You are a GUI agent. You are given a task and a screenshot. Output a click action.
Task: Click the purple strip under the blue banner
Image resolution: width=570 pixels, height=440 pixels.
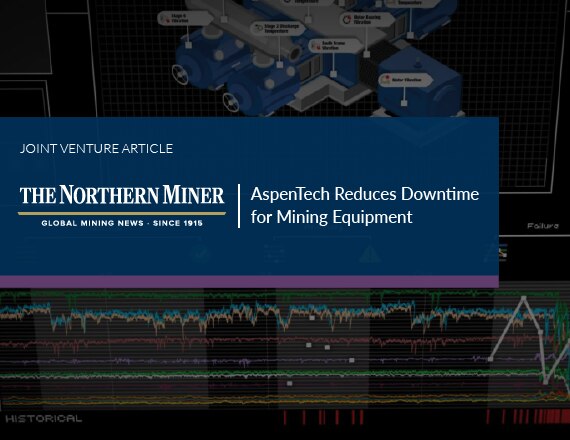tap(249, 281)
